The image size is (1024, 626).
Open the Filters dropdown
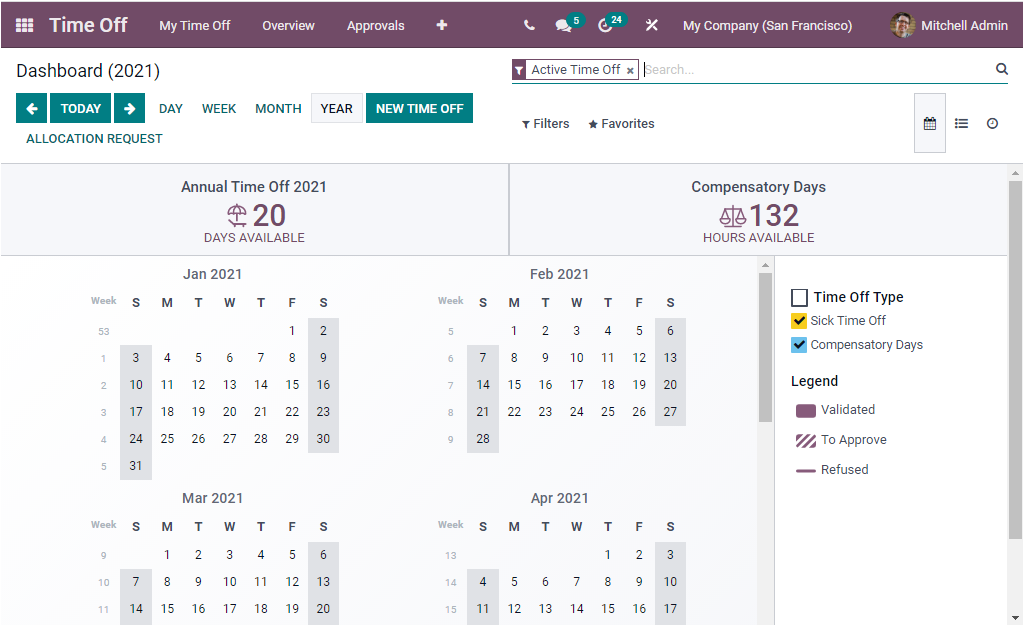(545, 123)
